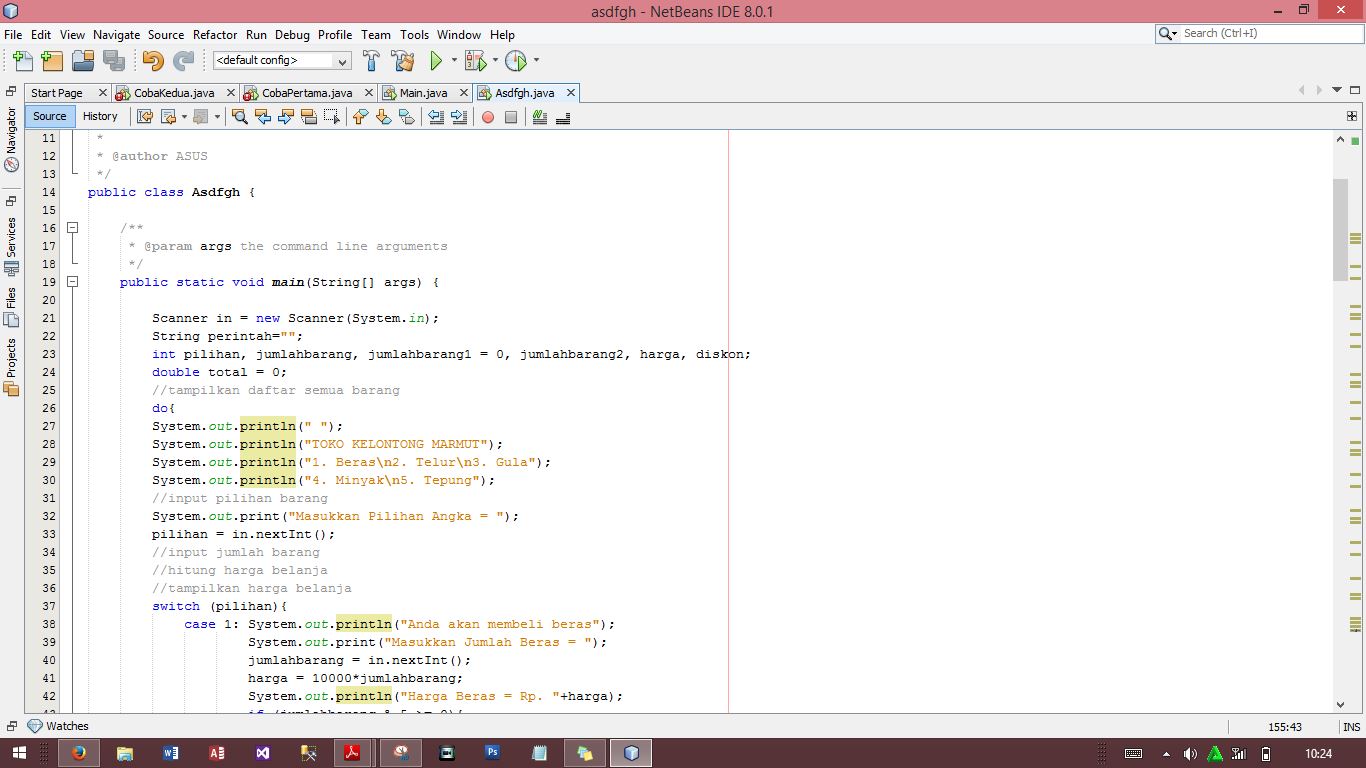This screenshot has width=1366, height=768.
Task: Clean and Build the project
Action: (x=401, y=61)
